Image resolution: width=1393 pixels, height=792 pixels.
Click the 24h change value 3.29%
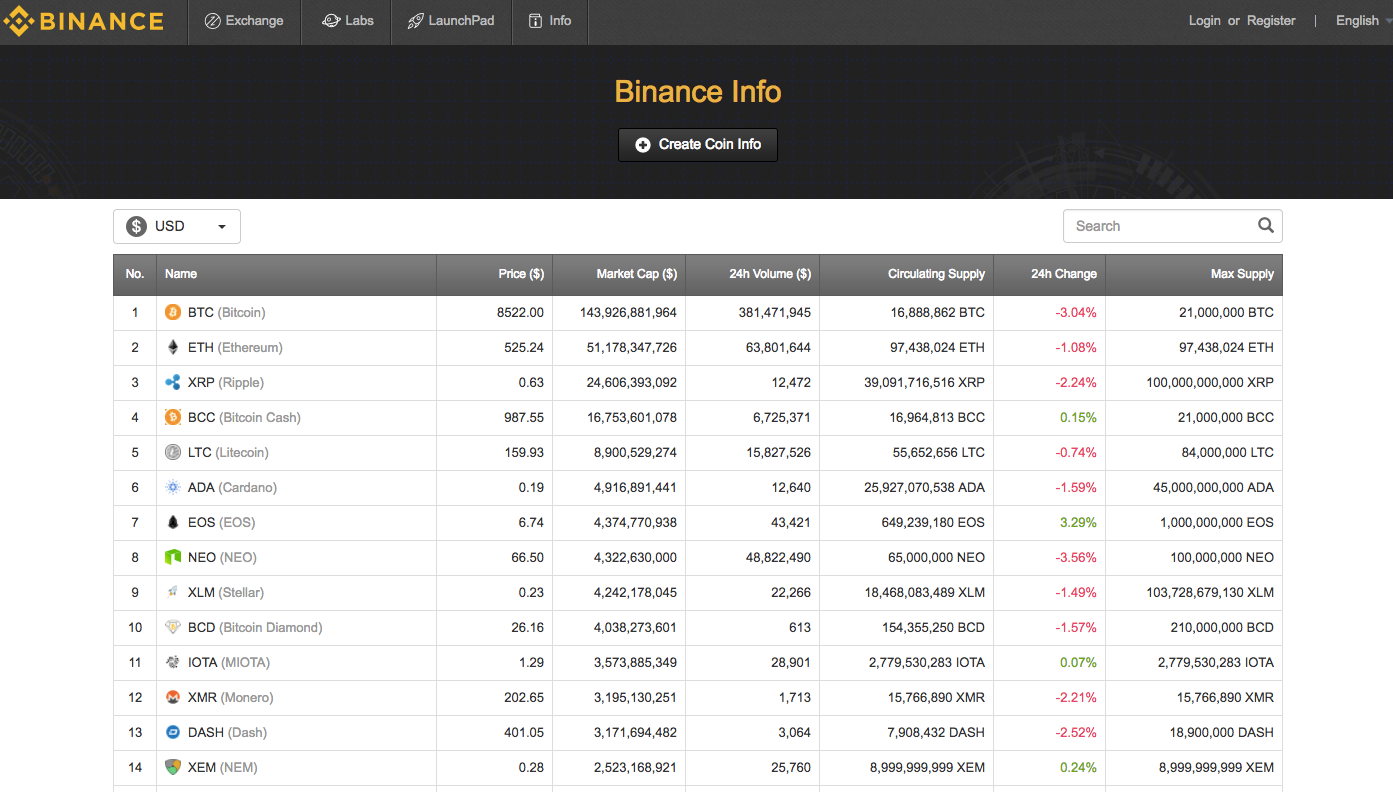click(x=1078, y=523)
